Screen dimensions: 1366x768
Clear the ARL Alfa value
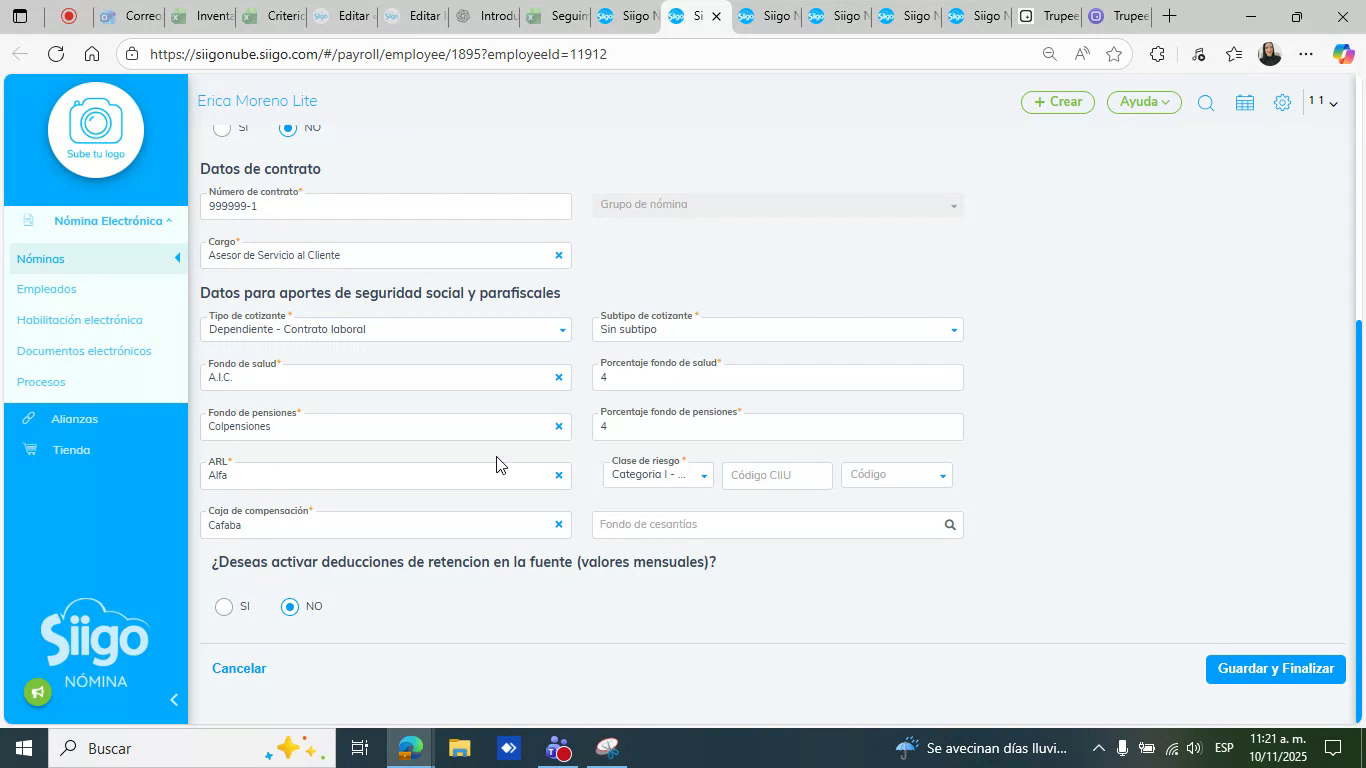(x=559, y=476)
